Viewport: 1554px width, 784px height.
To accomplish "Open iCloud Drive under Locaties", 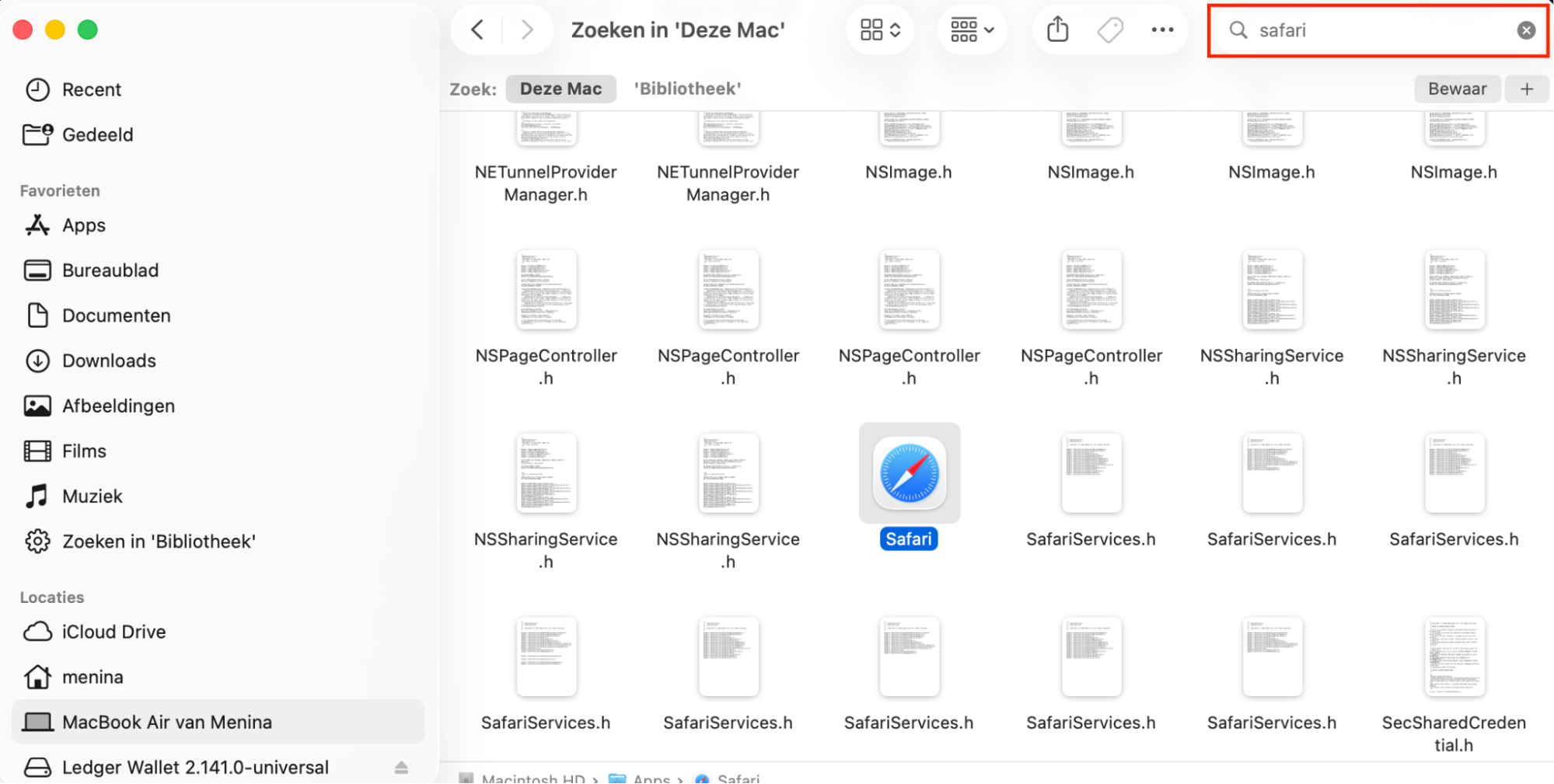I will (113, 632).
